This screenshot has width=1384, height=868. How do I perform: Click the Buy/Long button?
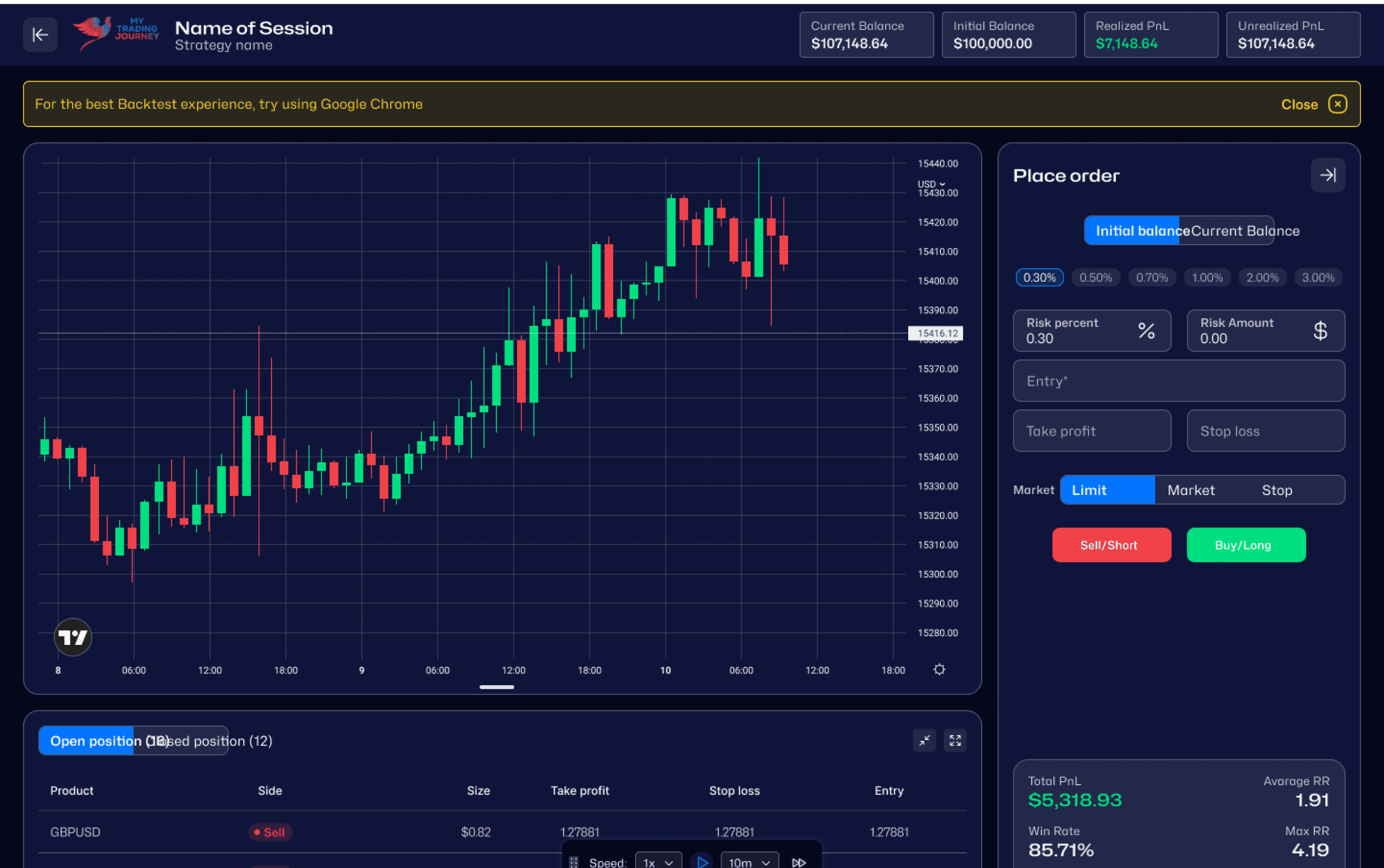(x=1246, y=545)
